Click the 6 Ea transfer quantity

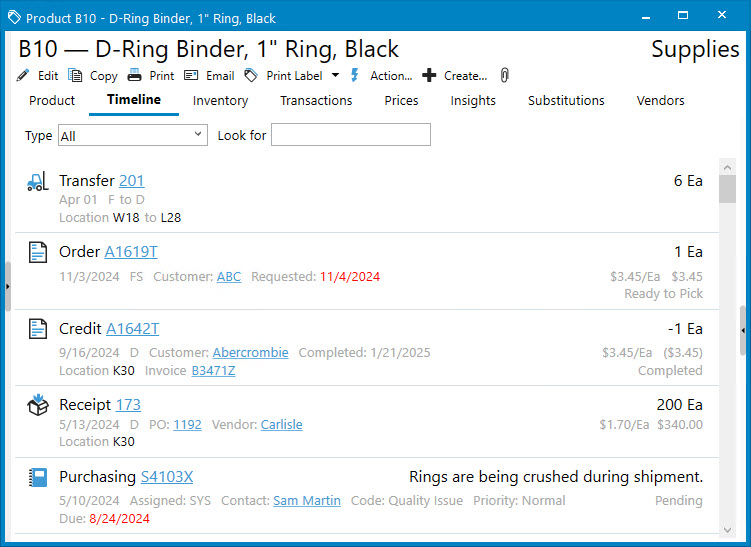pyautogui.click(x=688, y=181)
